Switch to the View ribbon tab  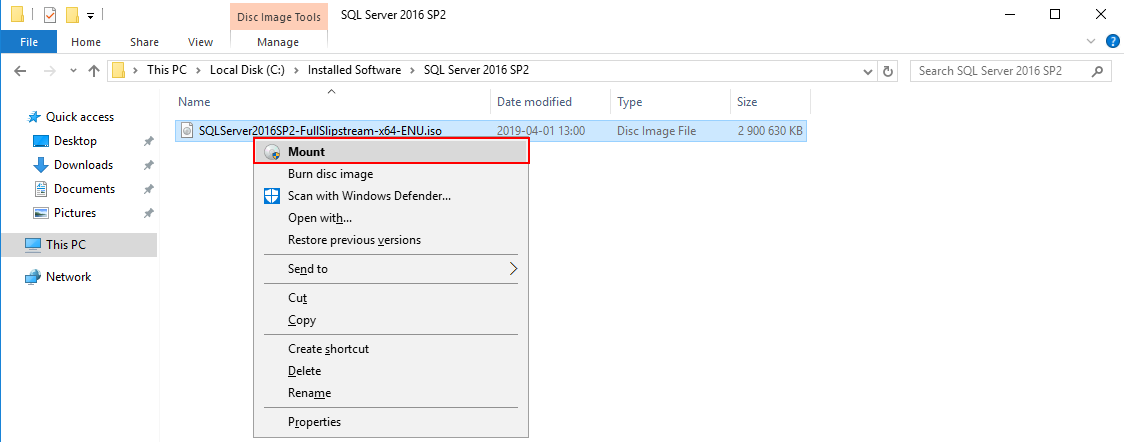[200, 42]
